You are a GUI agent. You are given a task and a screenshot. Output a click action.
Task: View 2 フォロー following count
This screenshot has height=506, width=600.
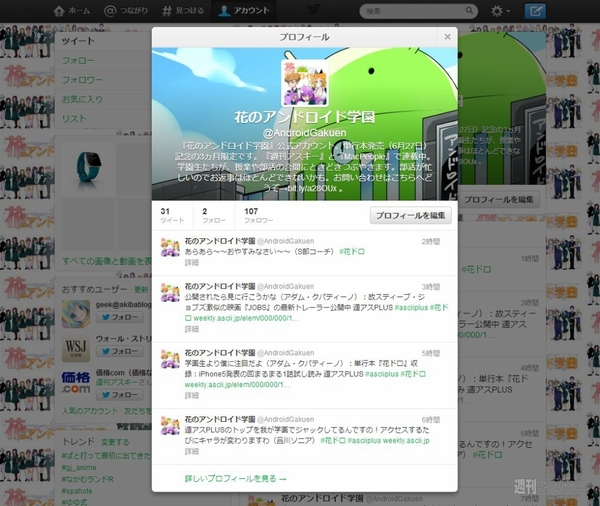[214, 215]
